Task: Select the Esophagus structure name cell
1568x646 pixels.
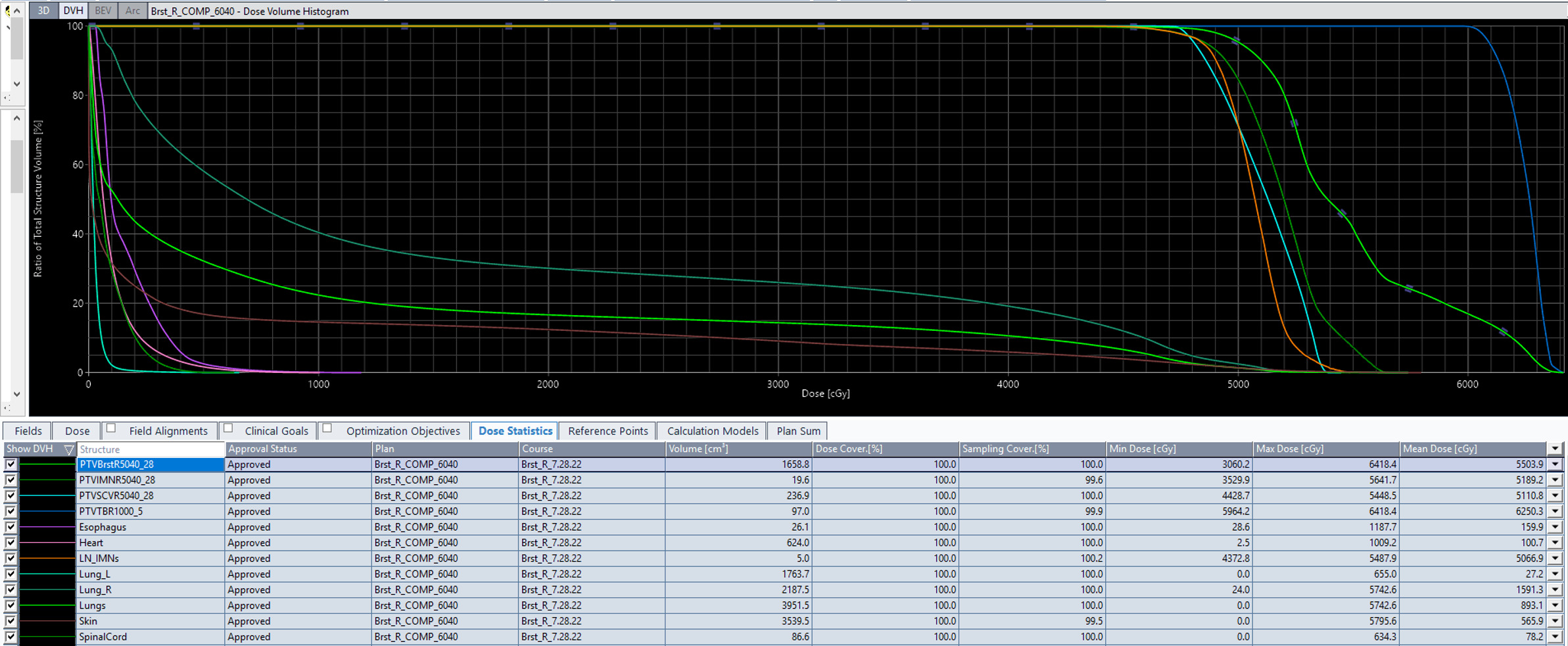Action: pos(151,527)
